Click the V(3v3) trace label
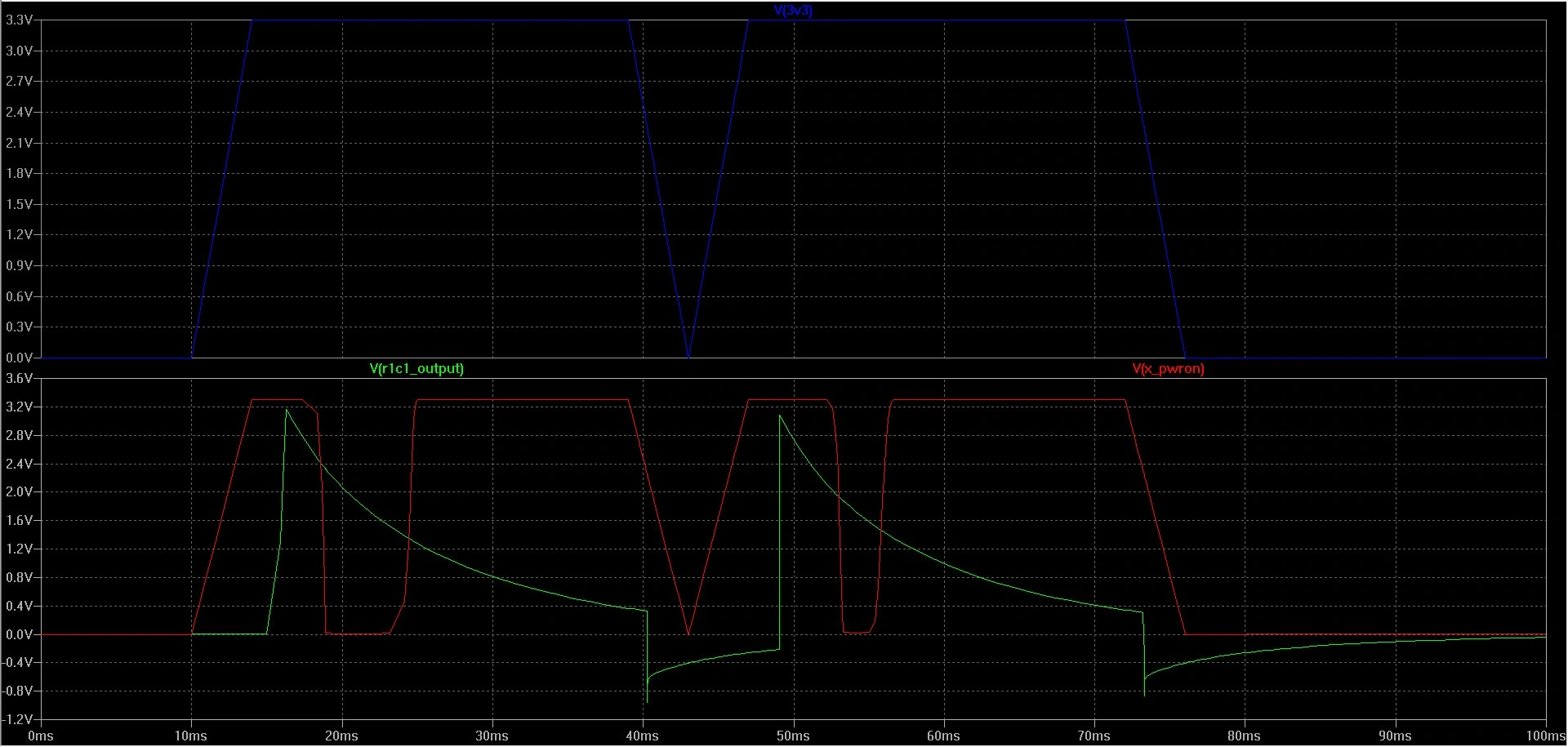This screenshot has width=1568, height=747. (x=793, y=11)
